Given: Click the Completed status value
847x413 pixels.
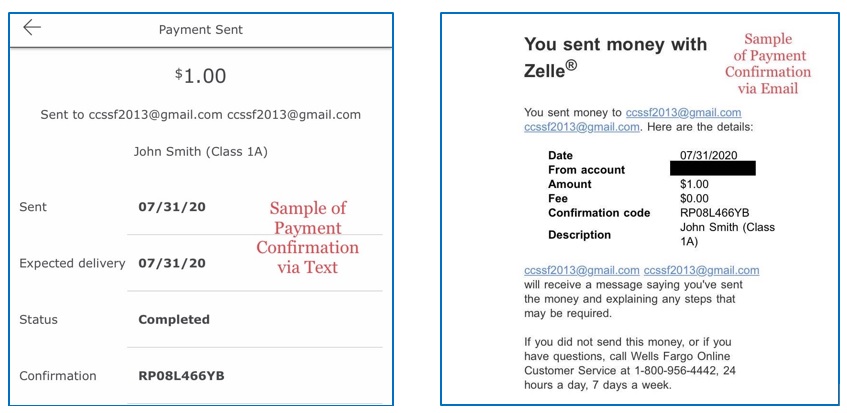Looking at the screenshot, I should point(174,320).
